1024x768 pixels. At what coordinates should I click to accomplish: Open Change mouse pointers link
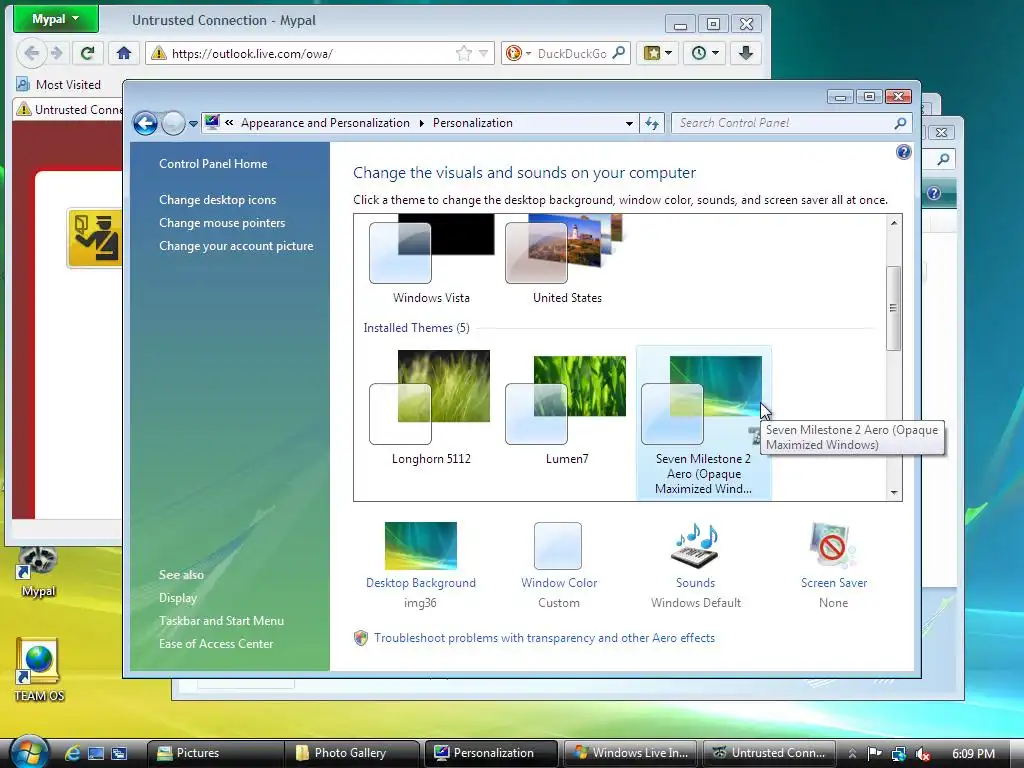click(222, 223)
